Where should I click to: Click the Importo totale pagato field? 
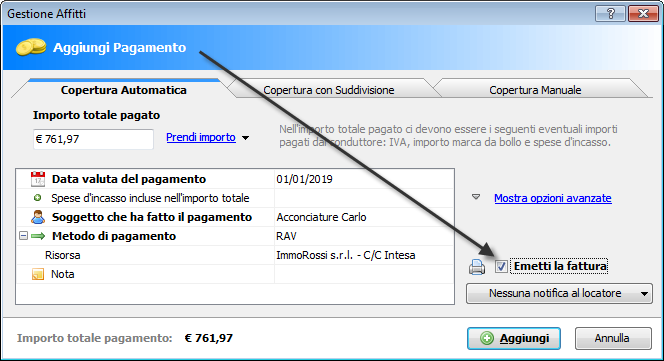93,139
